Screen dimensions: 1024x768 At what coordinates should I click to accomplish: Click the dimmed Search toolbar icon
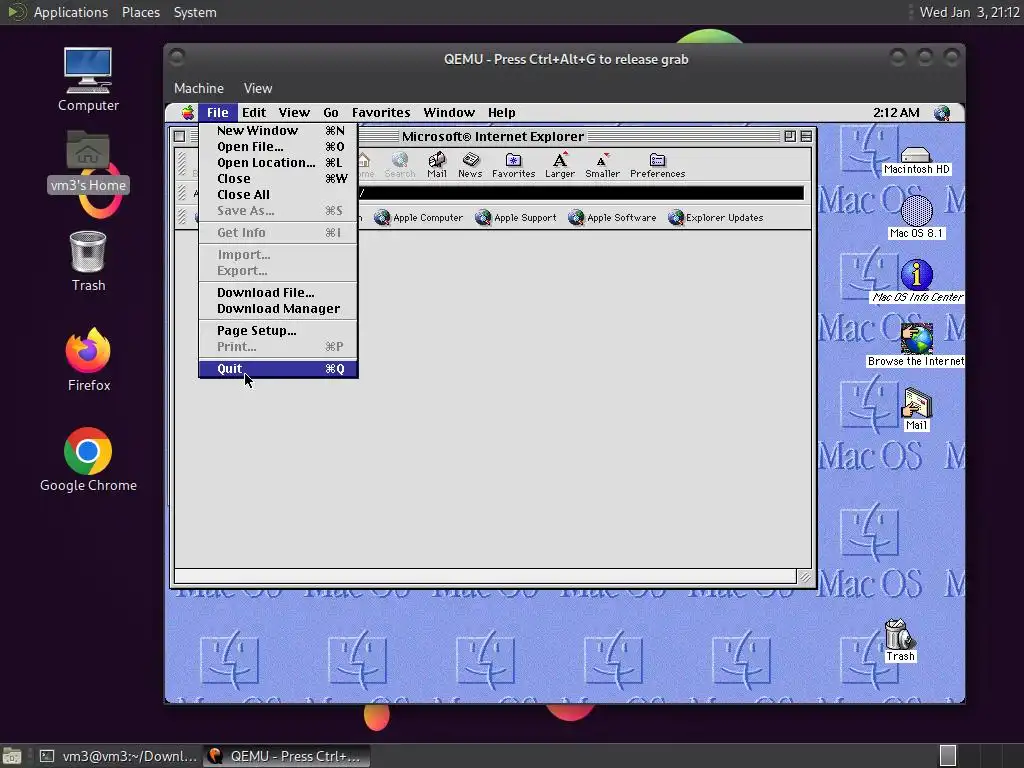coord(400,165)
